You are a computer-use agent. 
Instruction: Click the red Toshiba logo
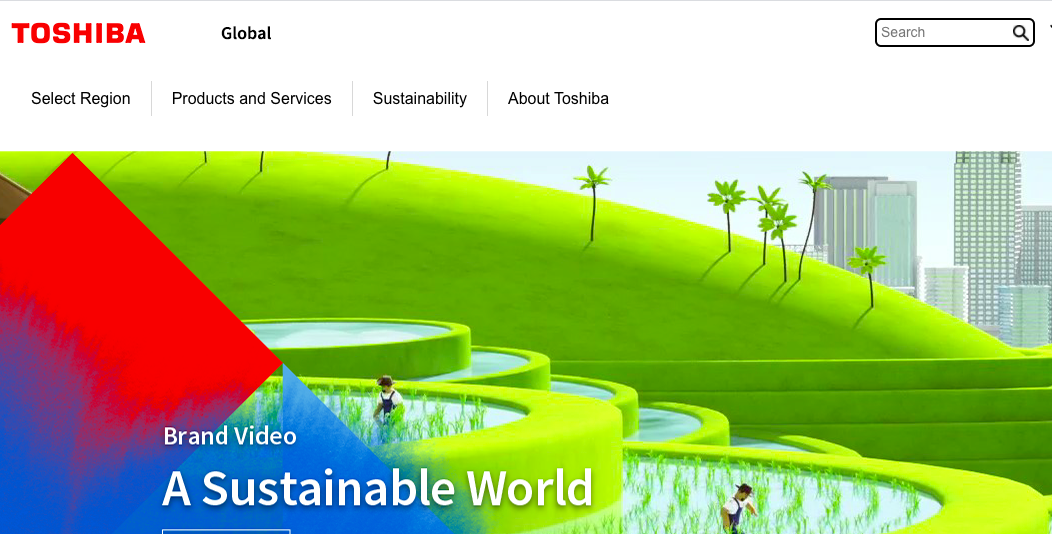[78, 33]
